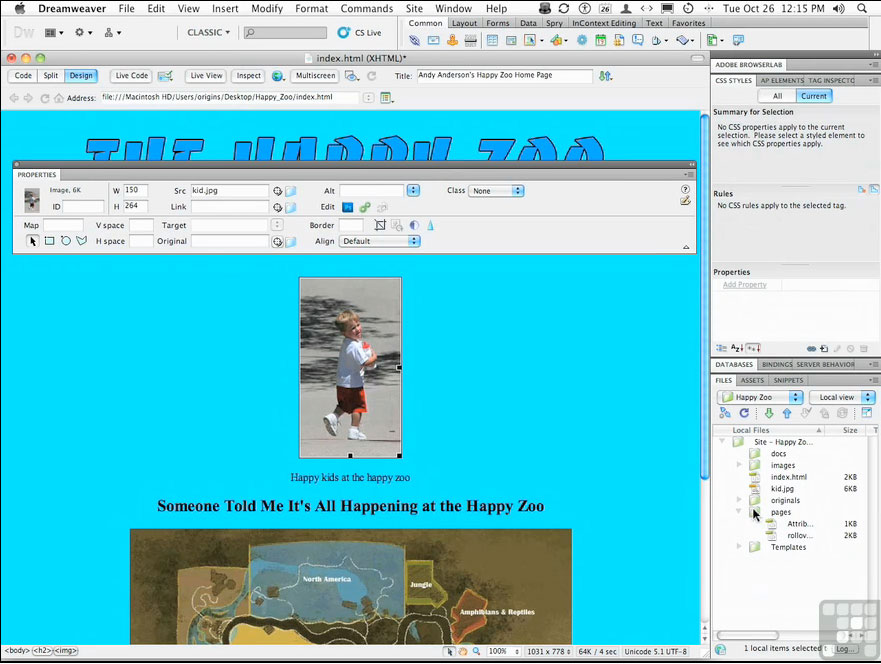Toggle the Live View button
Viewport: 881px width, 664px height.
206,76
